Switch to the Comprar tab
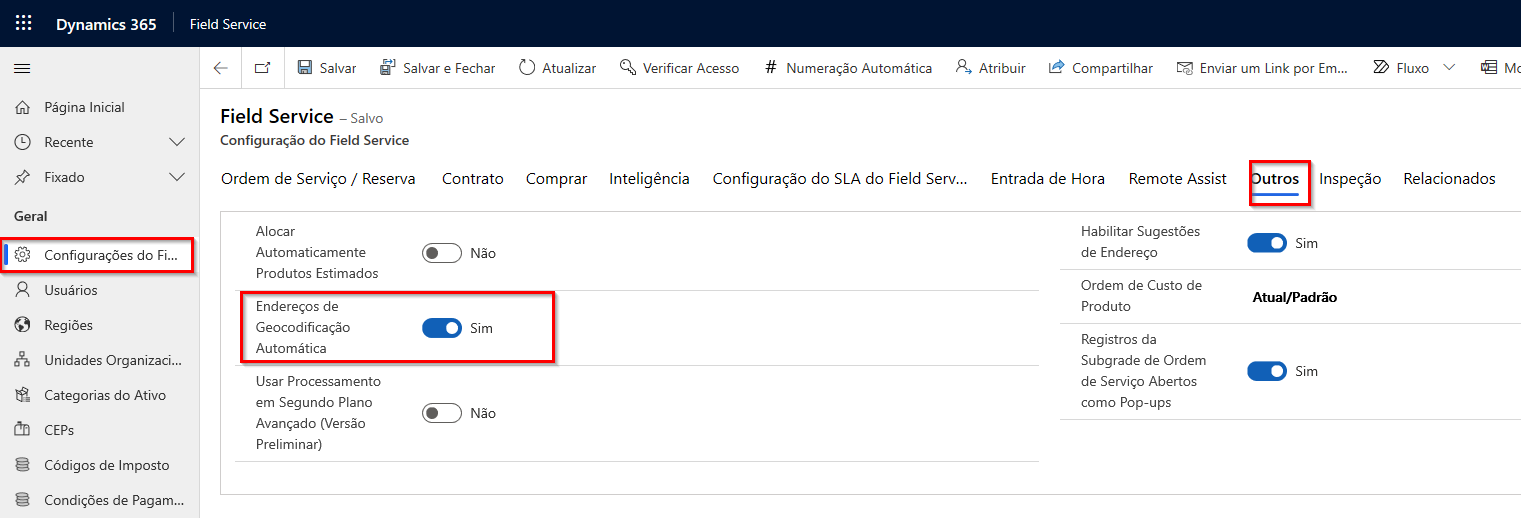 point(557,179)
